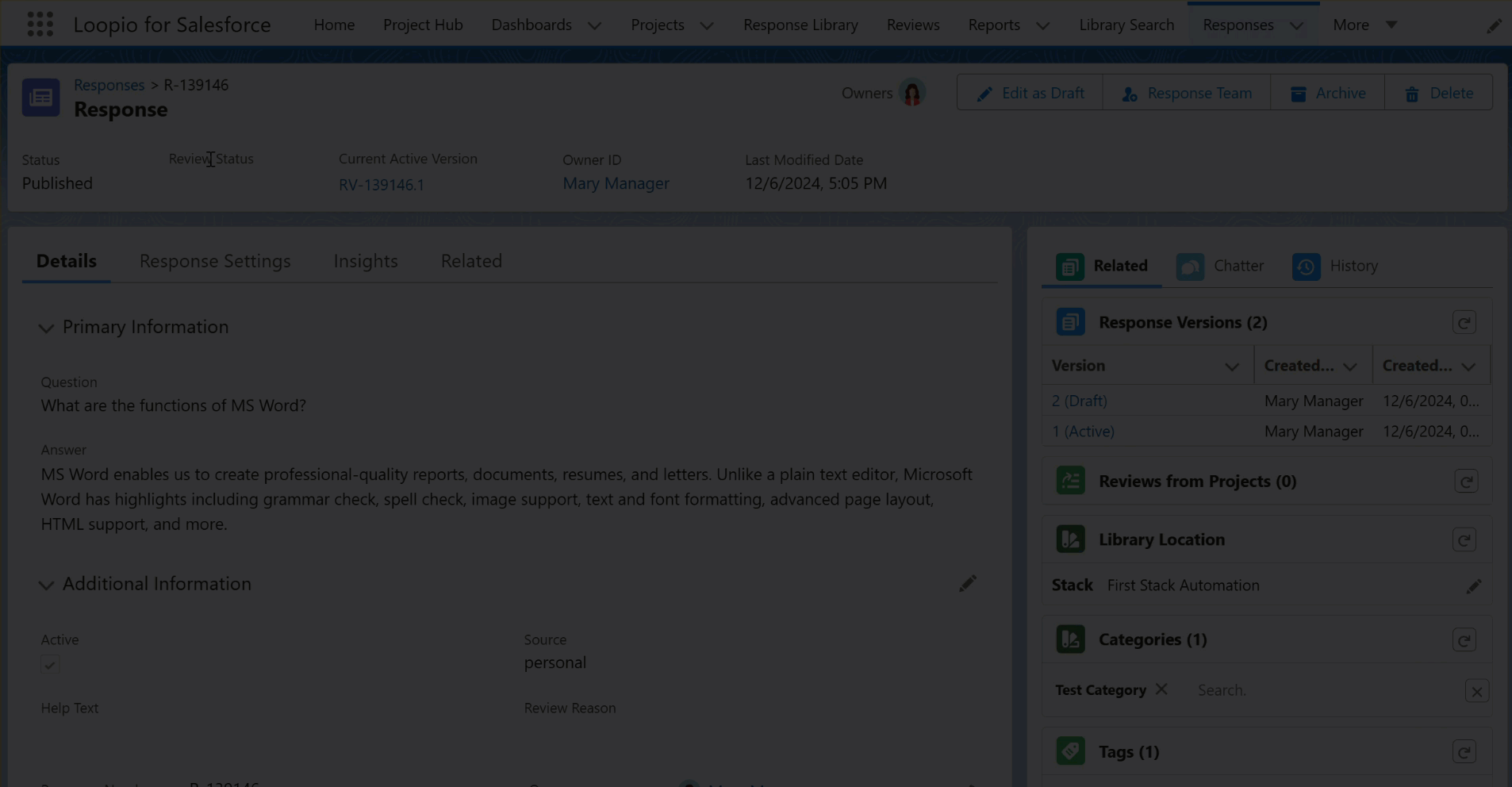The image size is (1512, 787).
Task: Refresh Reviews from Projects
Action: click(1466, 482)
